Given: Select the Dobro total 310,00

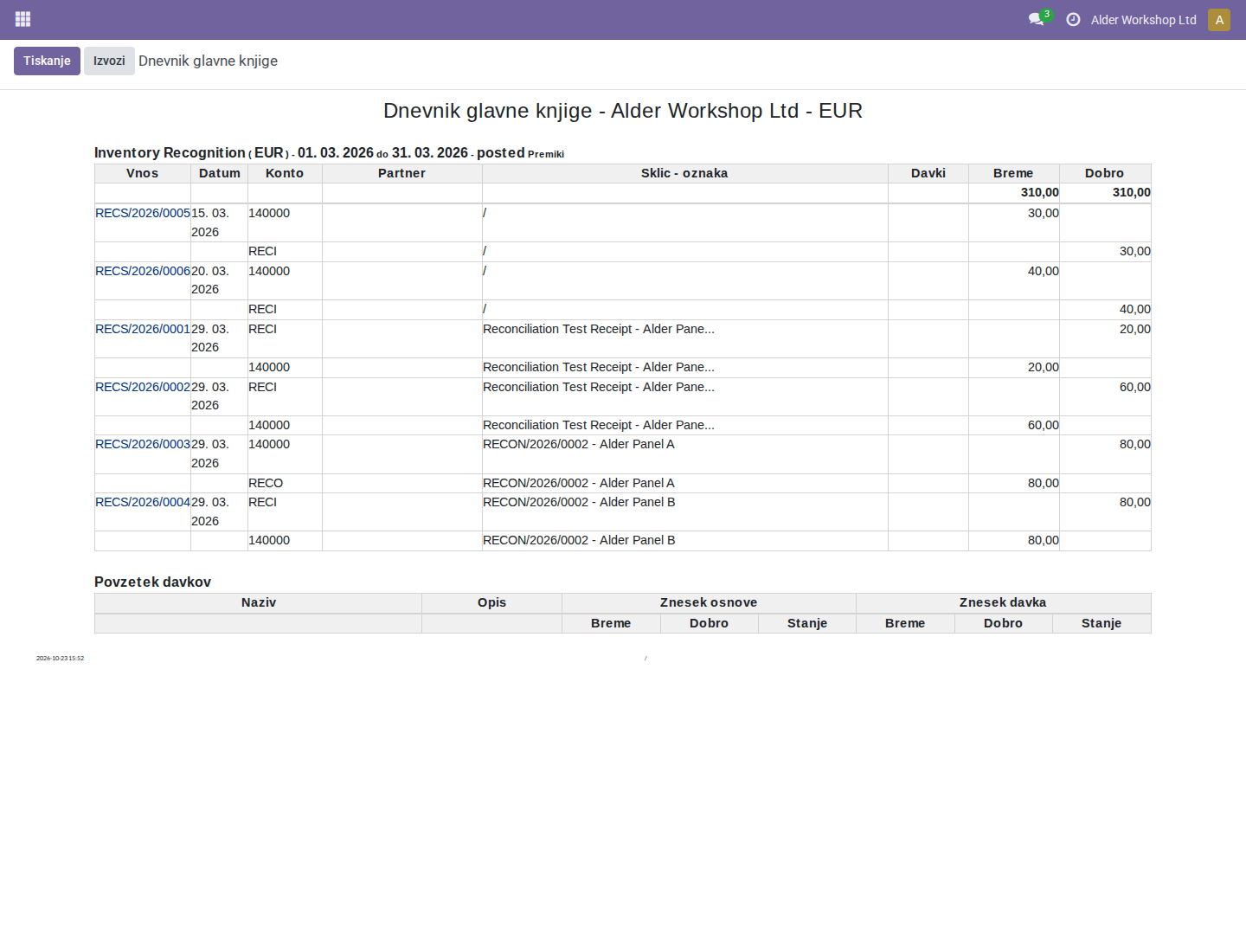Looking at the screenshot, I should click(1132, 192).
